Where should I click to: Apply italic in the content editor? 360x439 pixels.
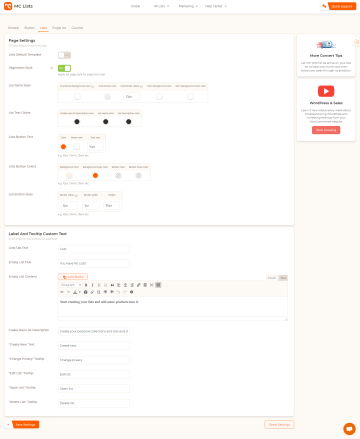pyautogui.click(x=92, y=285)
